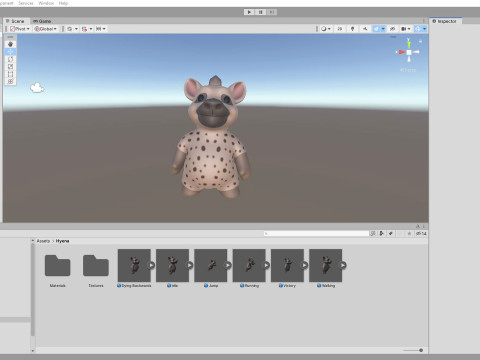
Task: Open the Services menu
Action: pyautogui.click(x=26, y=3)
